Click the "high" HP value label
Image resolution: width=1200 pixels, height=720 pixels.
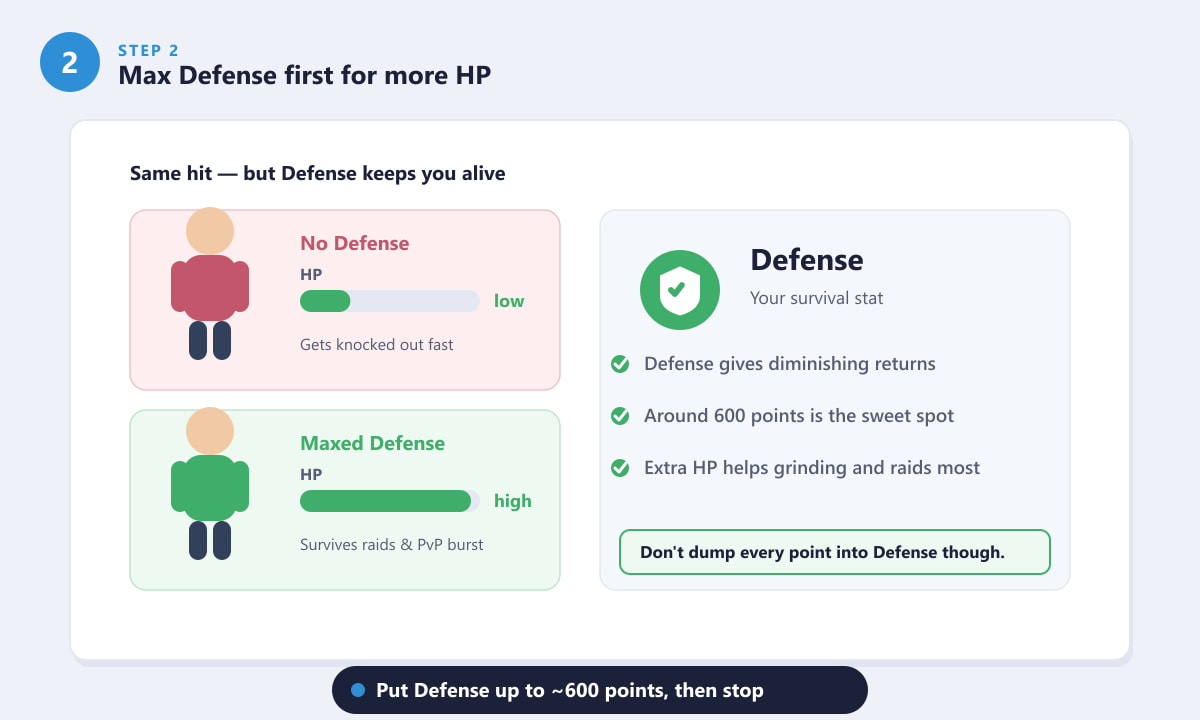pos(513,501)
